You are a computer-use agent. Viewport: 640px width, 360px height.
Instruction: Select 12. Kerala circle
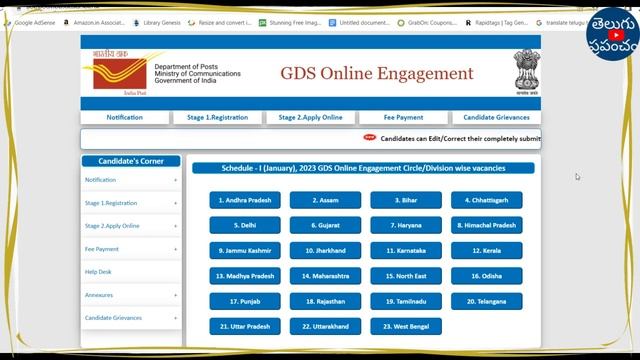(487, 251)
